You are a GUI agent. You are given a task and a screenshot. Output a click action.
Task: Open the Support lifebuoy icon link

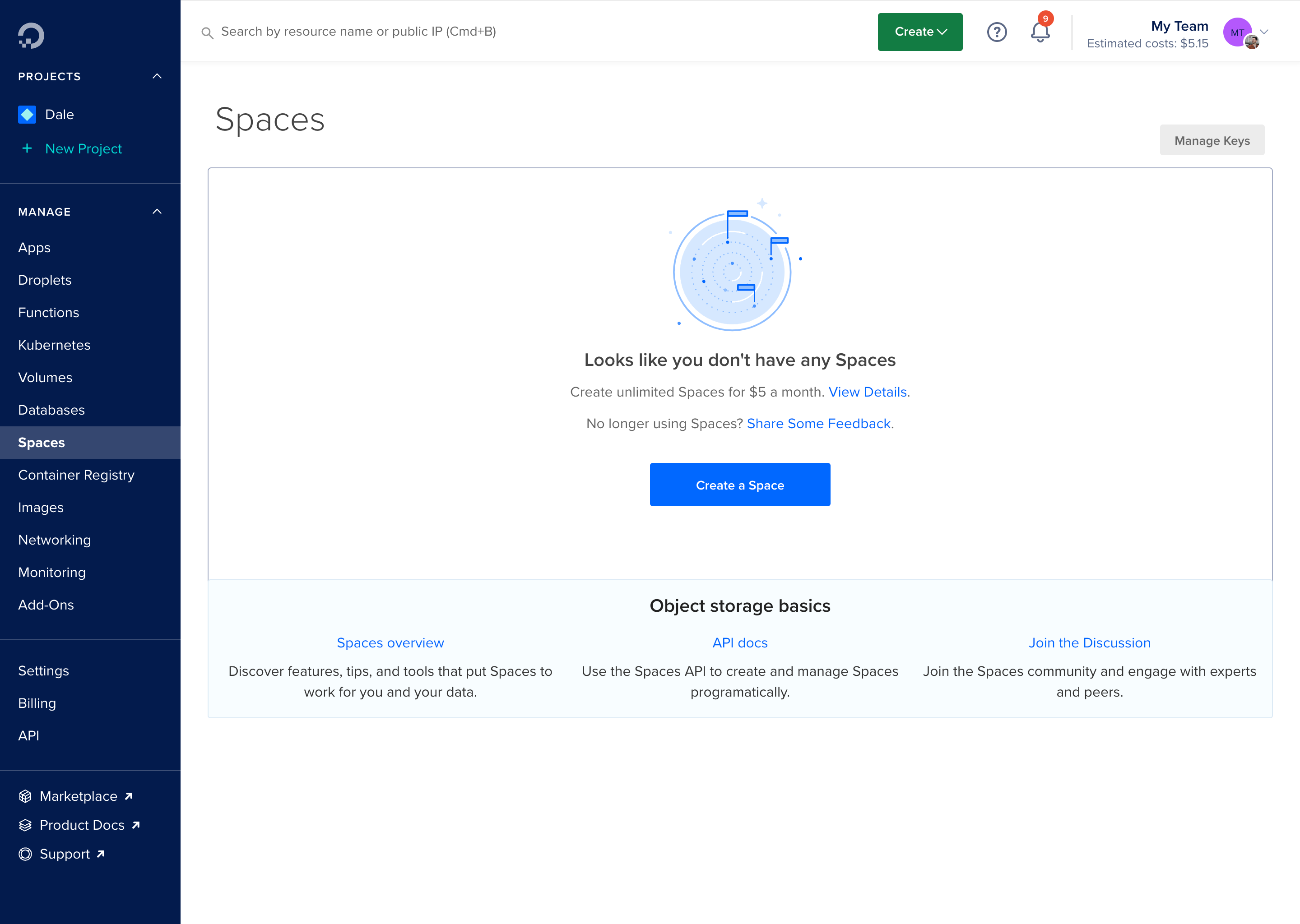[x=25, y=854]
